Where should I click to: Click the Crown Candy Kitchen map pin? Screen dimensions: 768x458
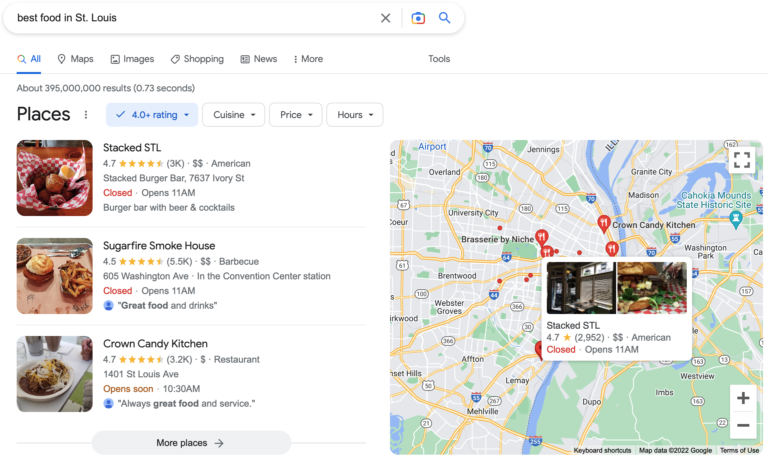click(x=603, y=224)
